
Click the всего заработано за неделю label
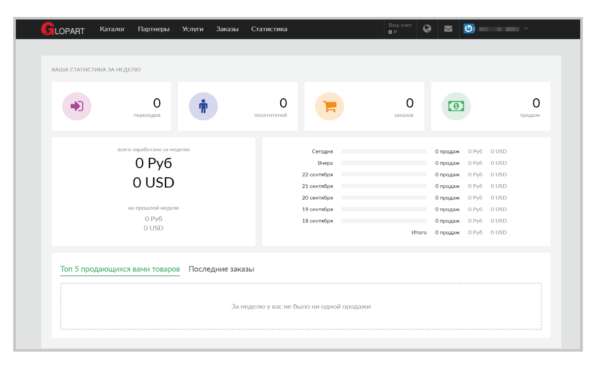153,149
